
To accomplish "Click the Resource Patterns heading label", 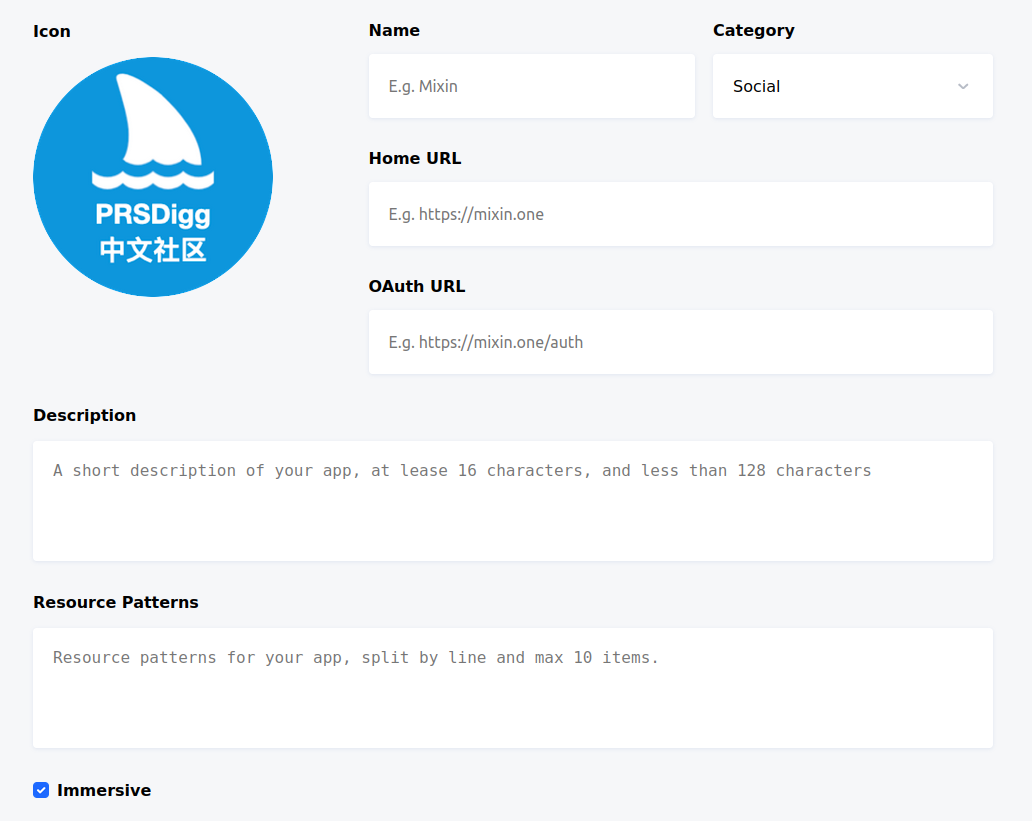I will (116, 602).
